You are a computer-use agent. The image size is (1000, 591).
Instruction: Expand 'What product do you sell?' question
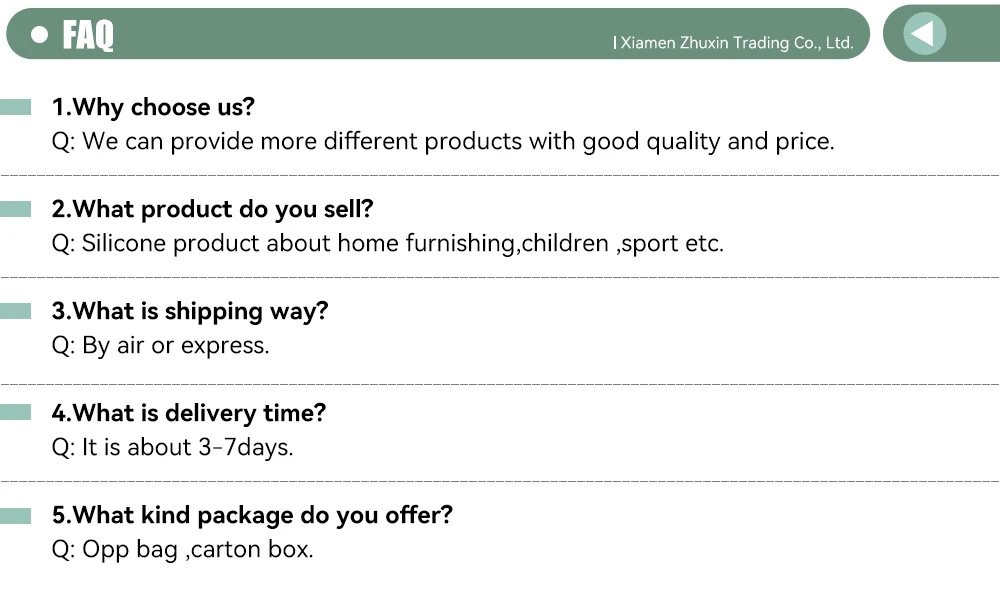click(x=212, y=209)
